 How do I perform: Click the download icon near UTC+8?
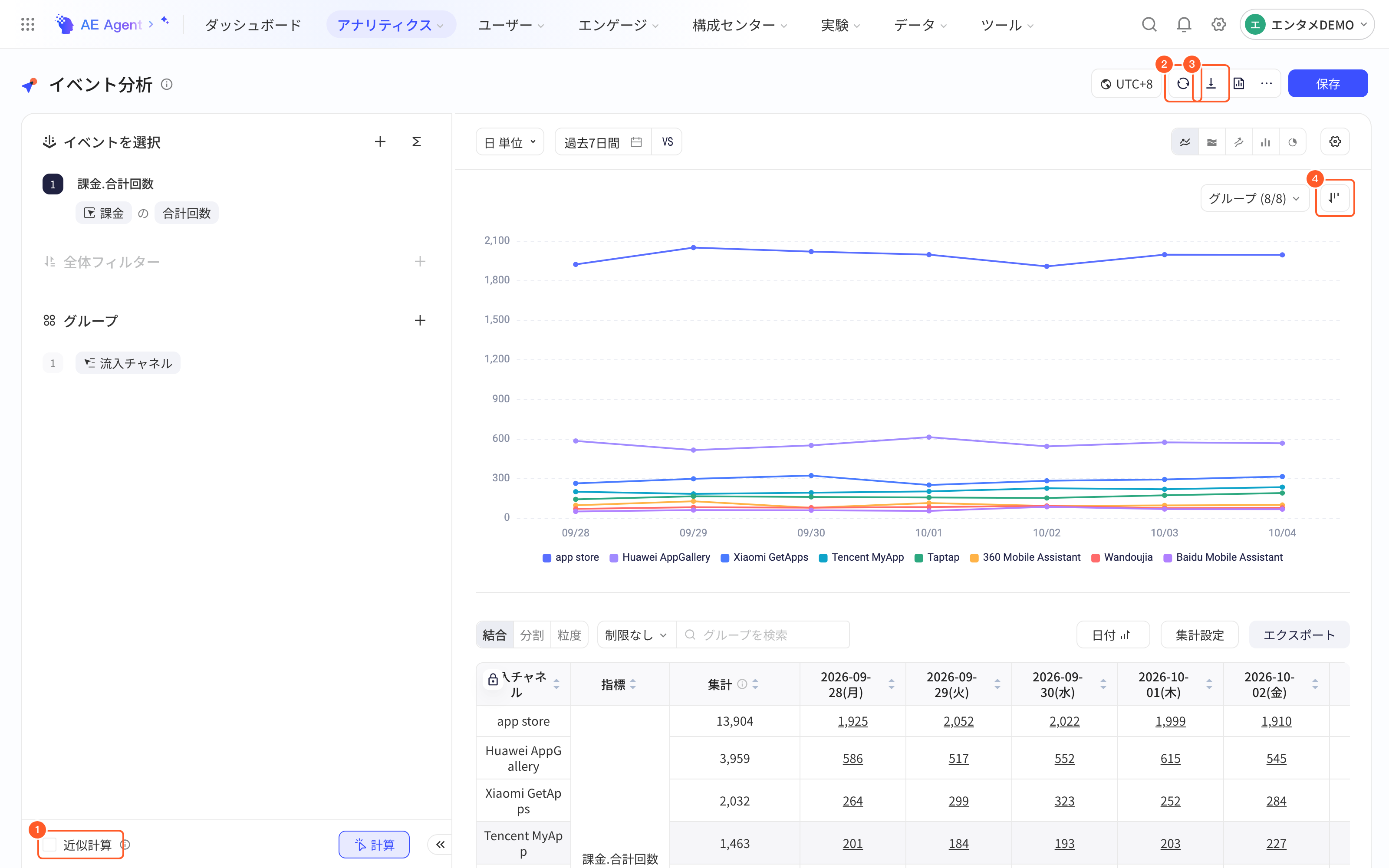coord(1211,84)
